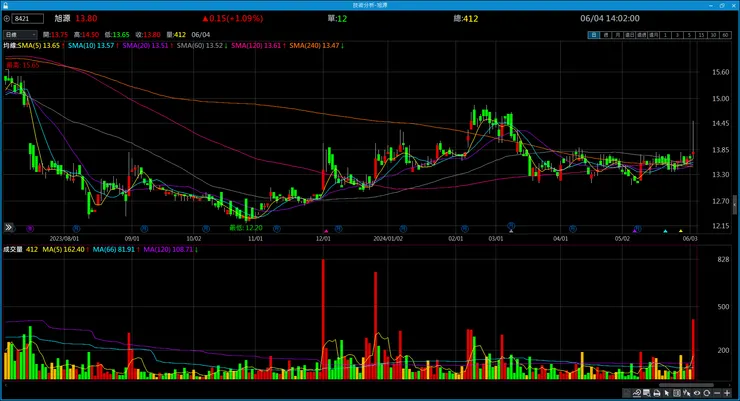This screenshot has width=740, height=401.
Task: Click the magenta triangle marker near 12/01
Action: point(326,231)
